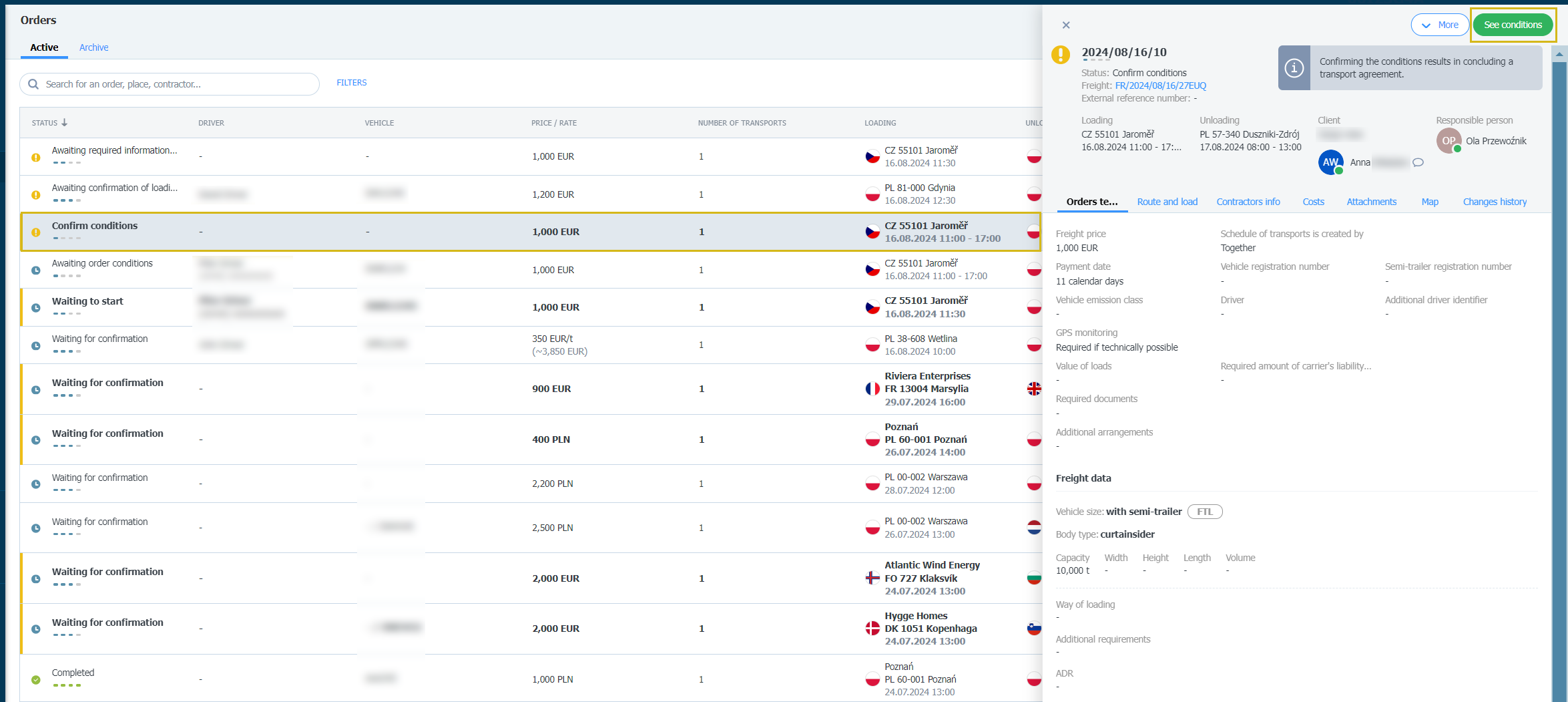Click Polish flag in PL 81-000 Gdynia row
Viewport: 1568px width, 702px height.
click(x=872, y=194)
